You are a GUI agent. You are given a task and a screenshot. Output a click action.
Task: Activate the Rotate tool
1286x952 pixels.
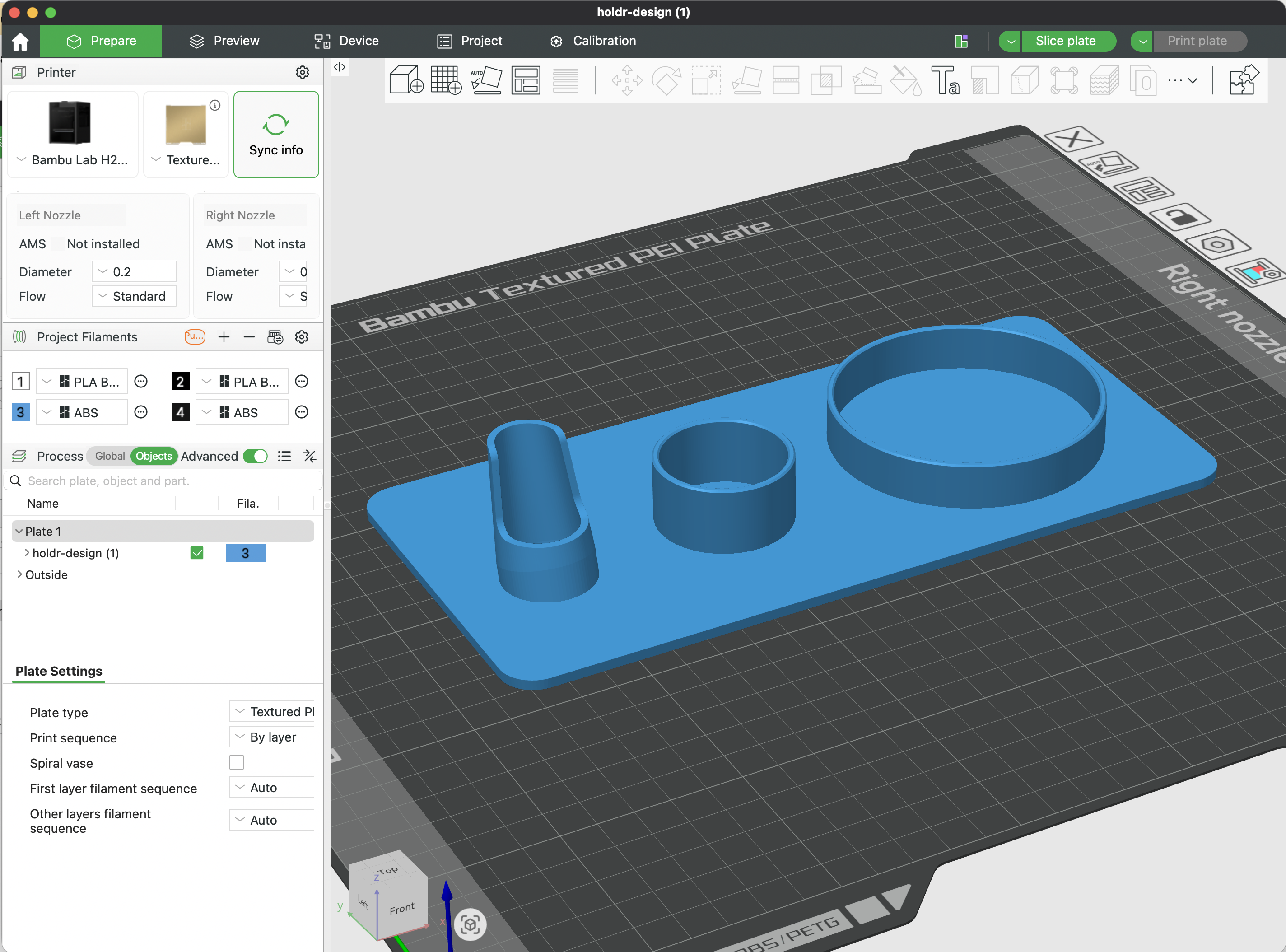click(666, 81)
